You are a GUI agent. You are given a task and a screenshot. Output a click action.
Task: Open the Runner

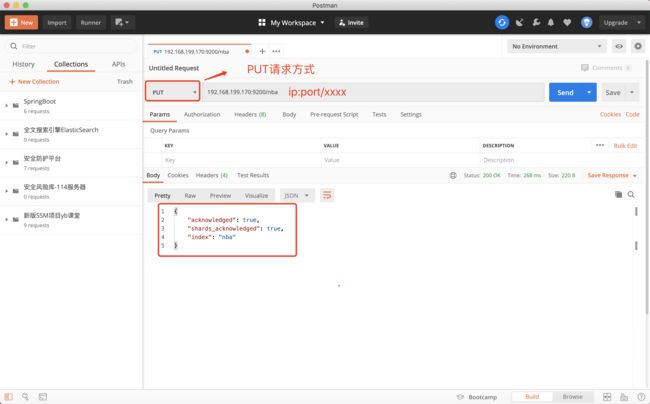91,22
